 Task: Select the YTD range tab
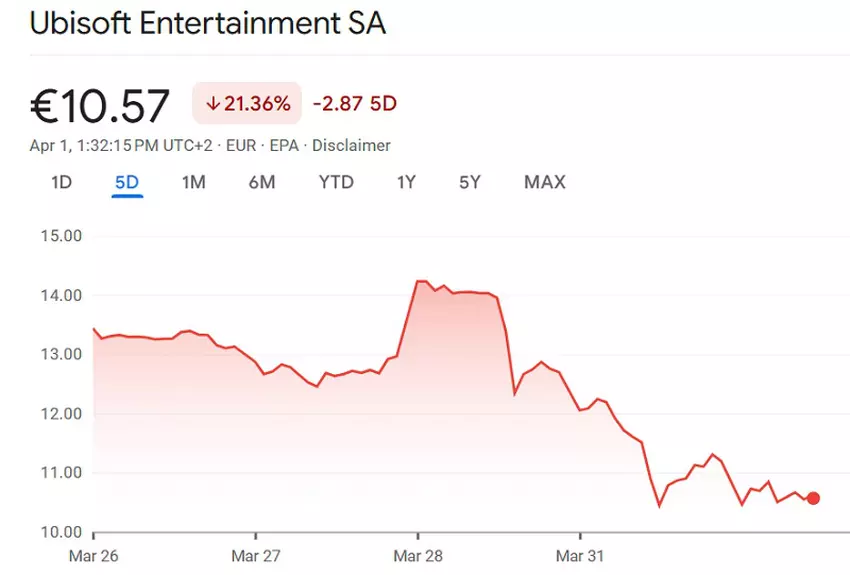[x=336, y=182]
